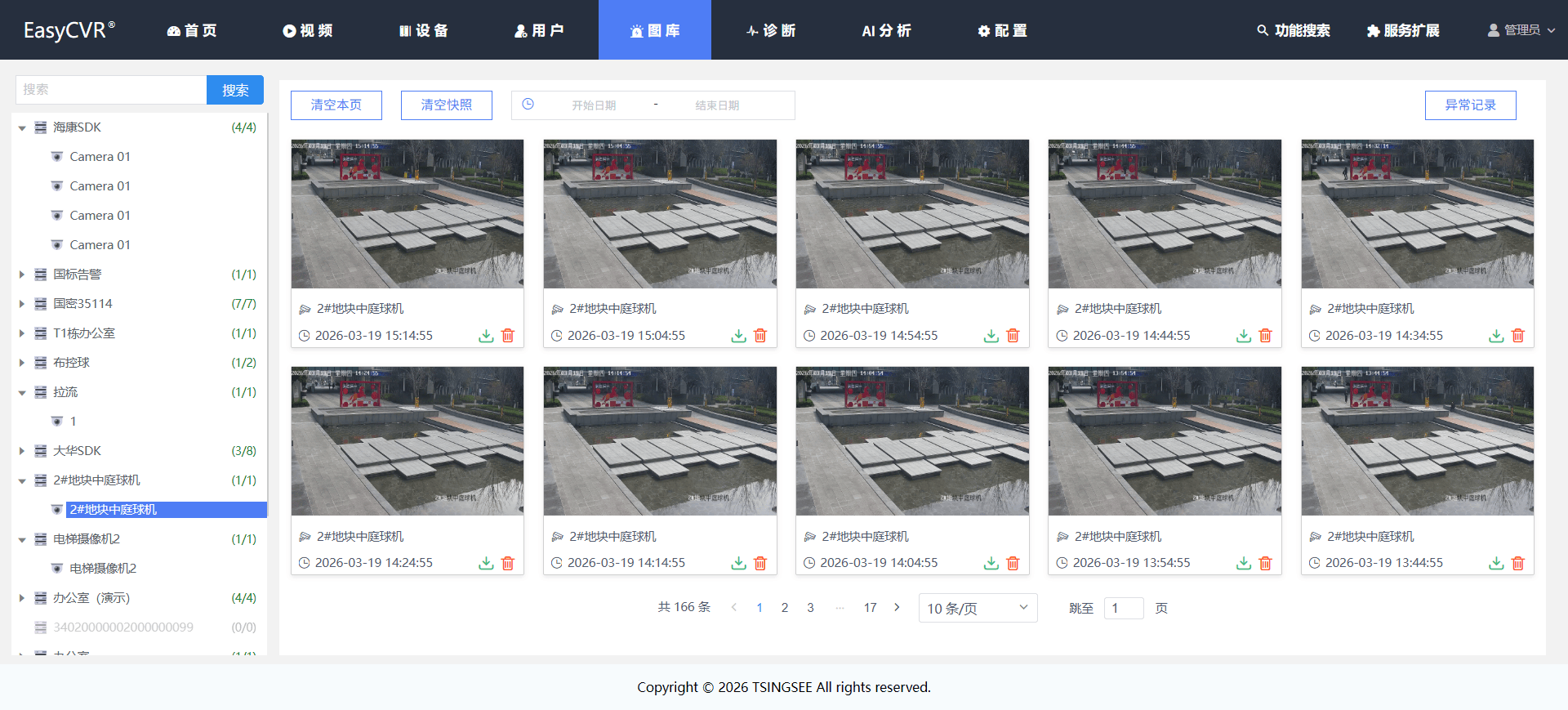Image resolution: width=1568 pixels, height=710 pixels.
Task: Expand the 国密35114 device group
Action: (x=22, y=304)
